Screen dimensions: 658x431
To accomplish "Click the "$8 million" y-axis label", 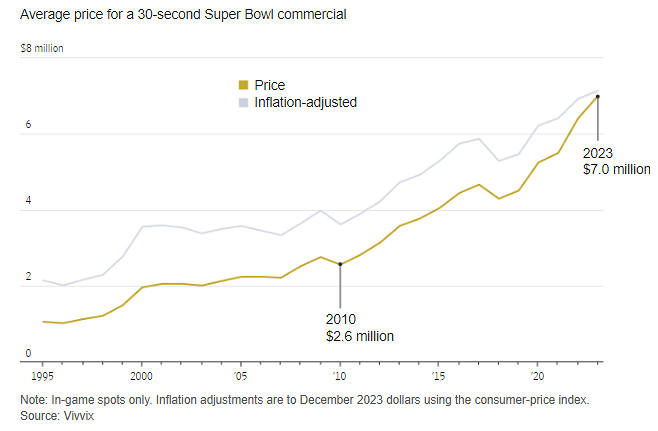I will pos(41,48).
